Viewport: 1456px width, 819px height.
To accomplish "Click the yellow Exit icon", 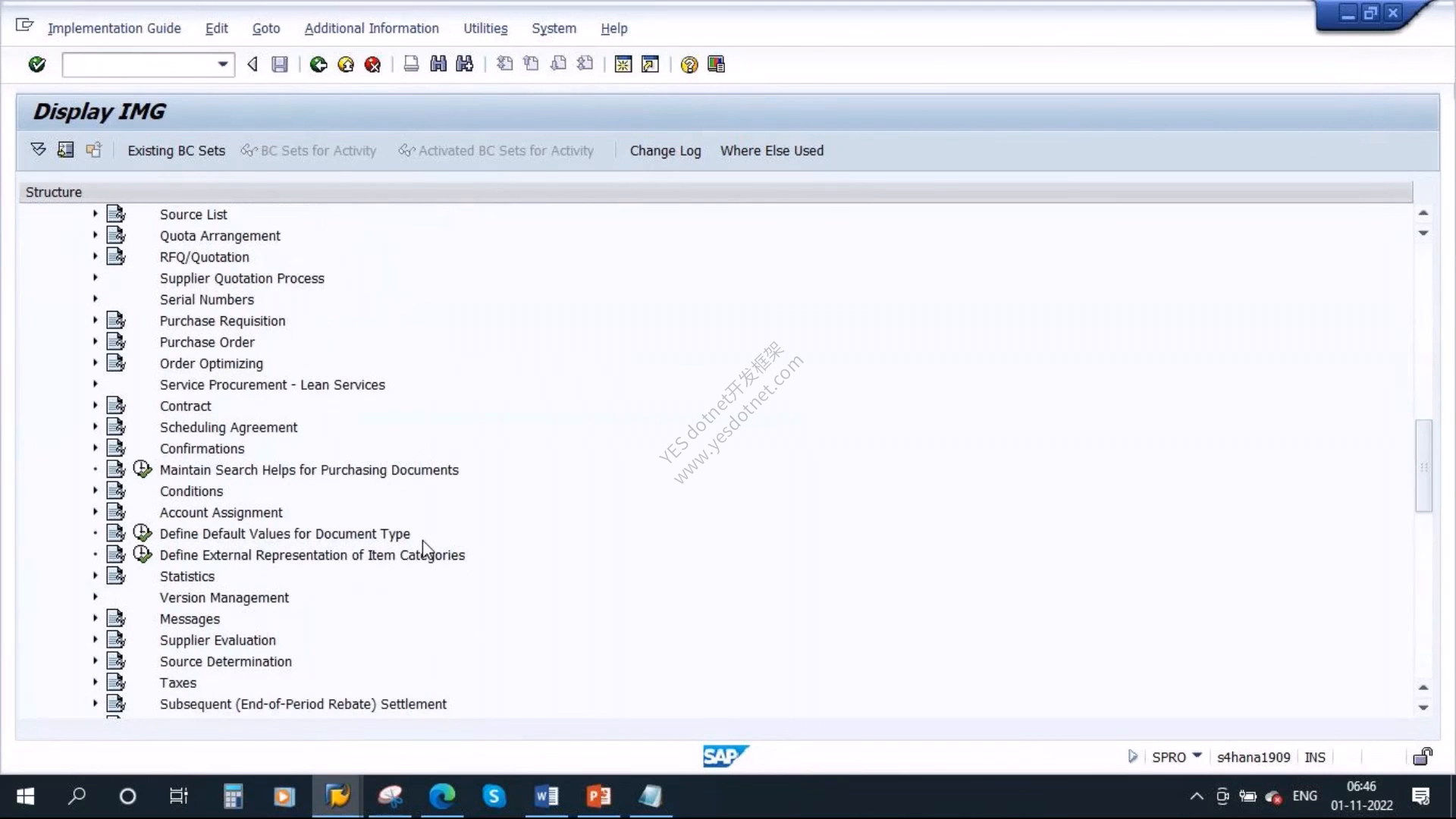I will (346, 64).
